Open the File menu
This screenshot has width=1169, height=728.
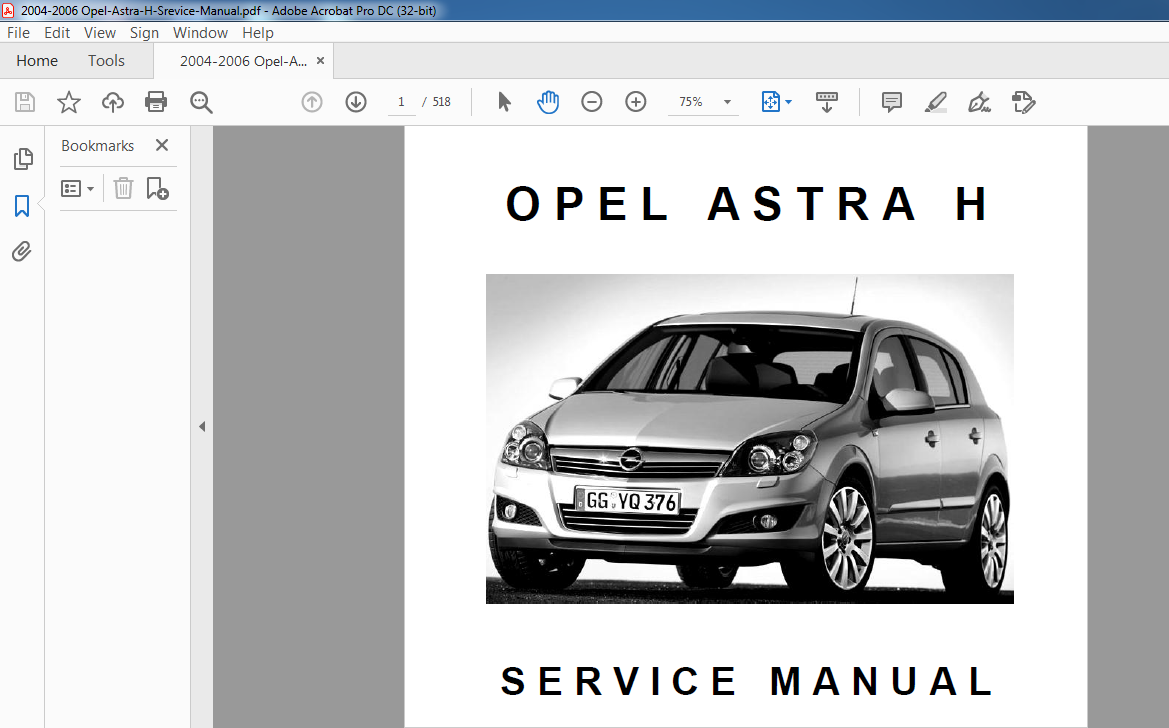(18, 33)
